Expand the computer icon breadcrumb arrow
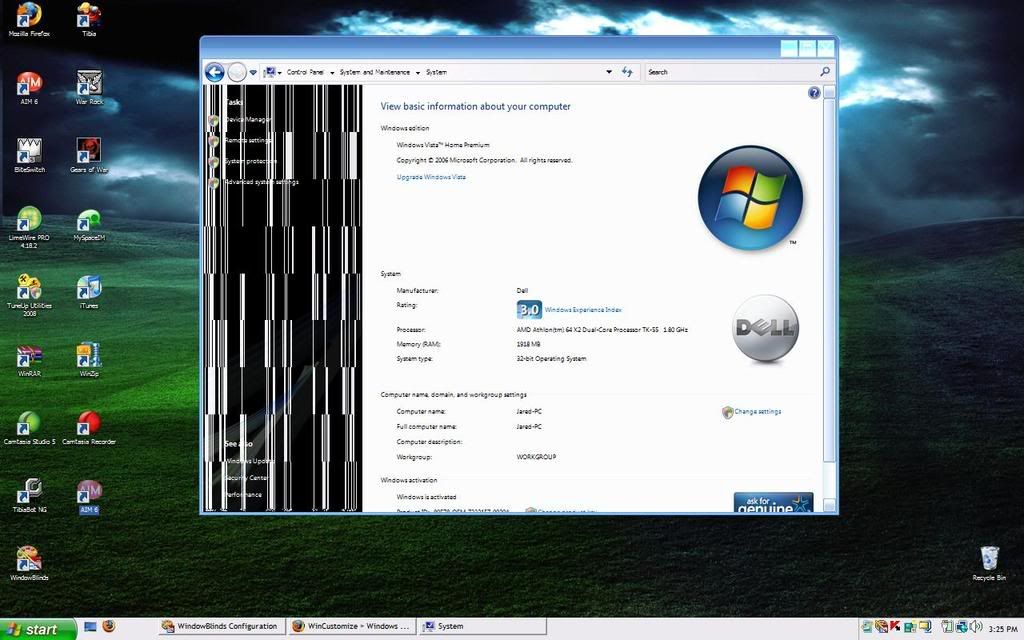 280,72
